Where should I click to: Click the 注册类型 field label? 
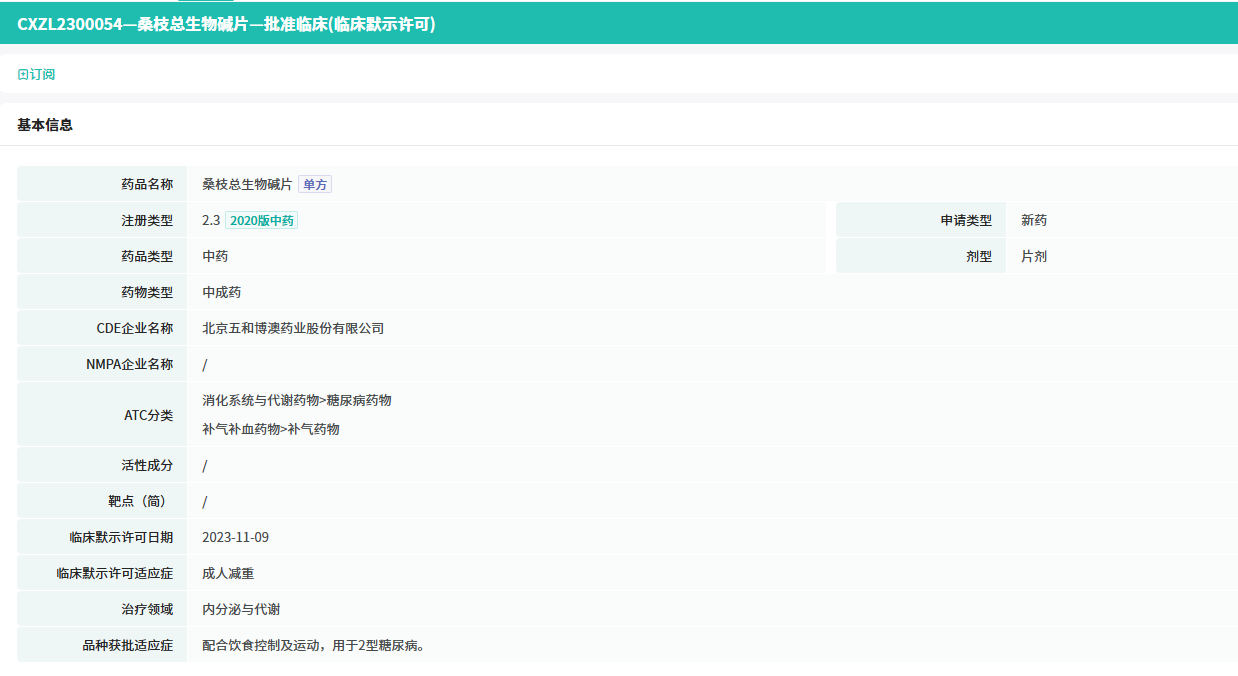147,220
